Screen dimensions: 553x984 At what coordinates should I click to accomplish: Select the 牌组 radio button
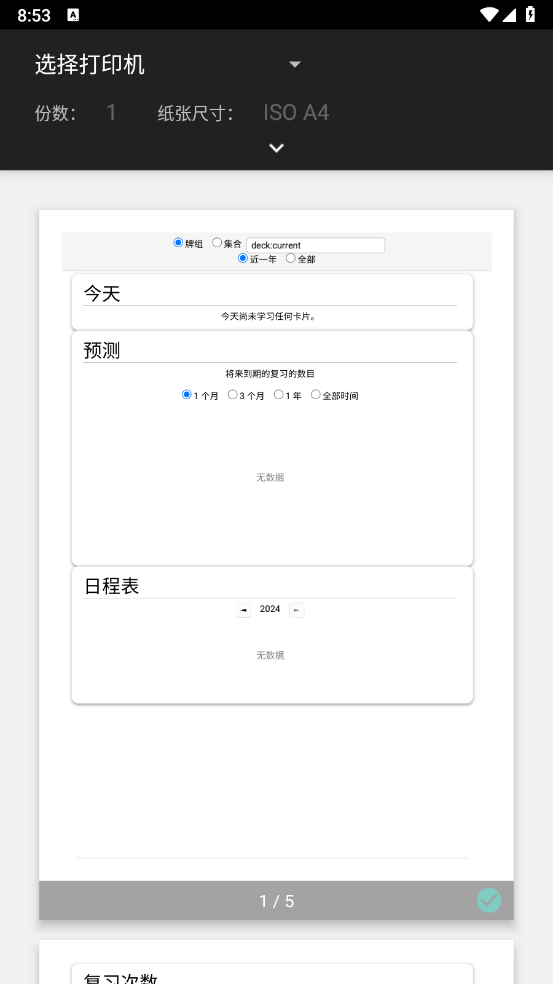point(178,243)
